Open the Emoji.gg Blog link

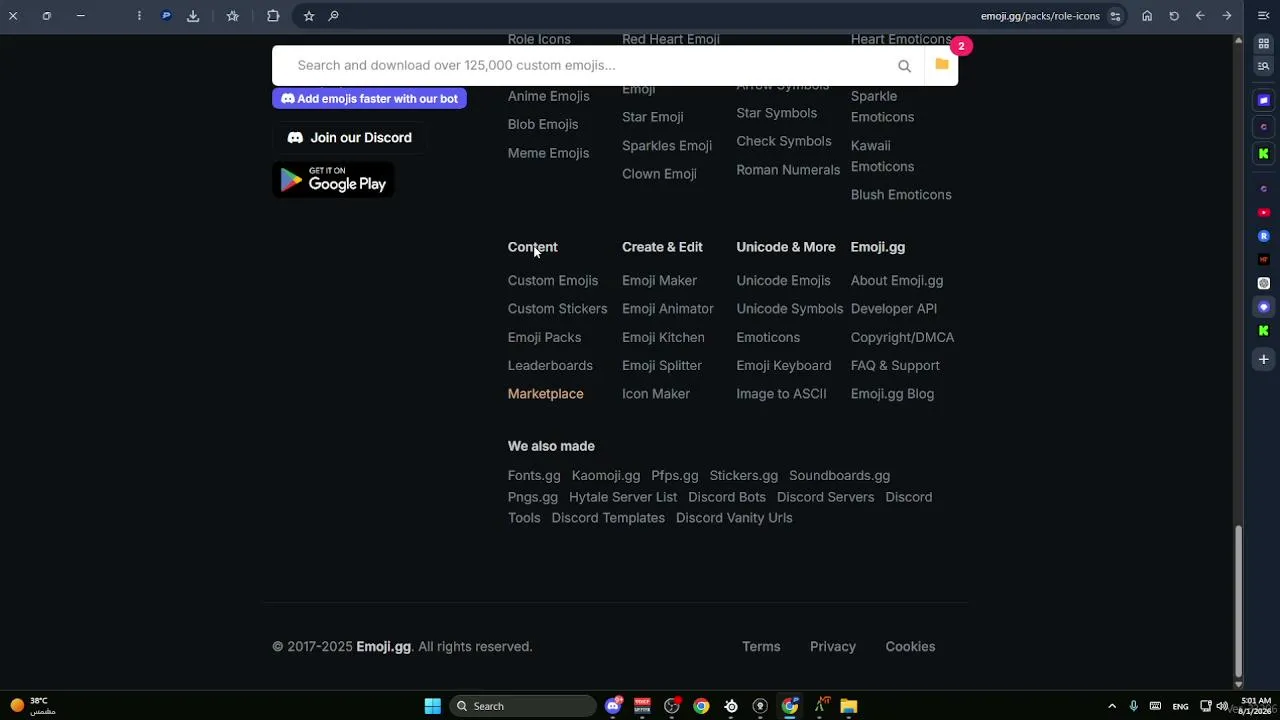click(x=892, y=394)
